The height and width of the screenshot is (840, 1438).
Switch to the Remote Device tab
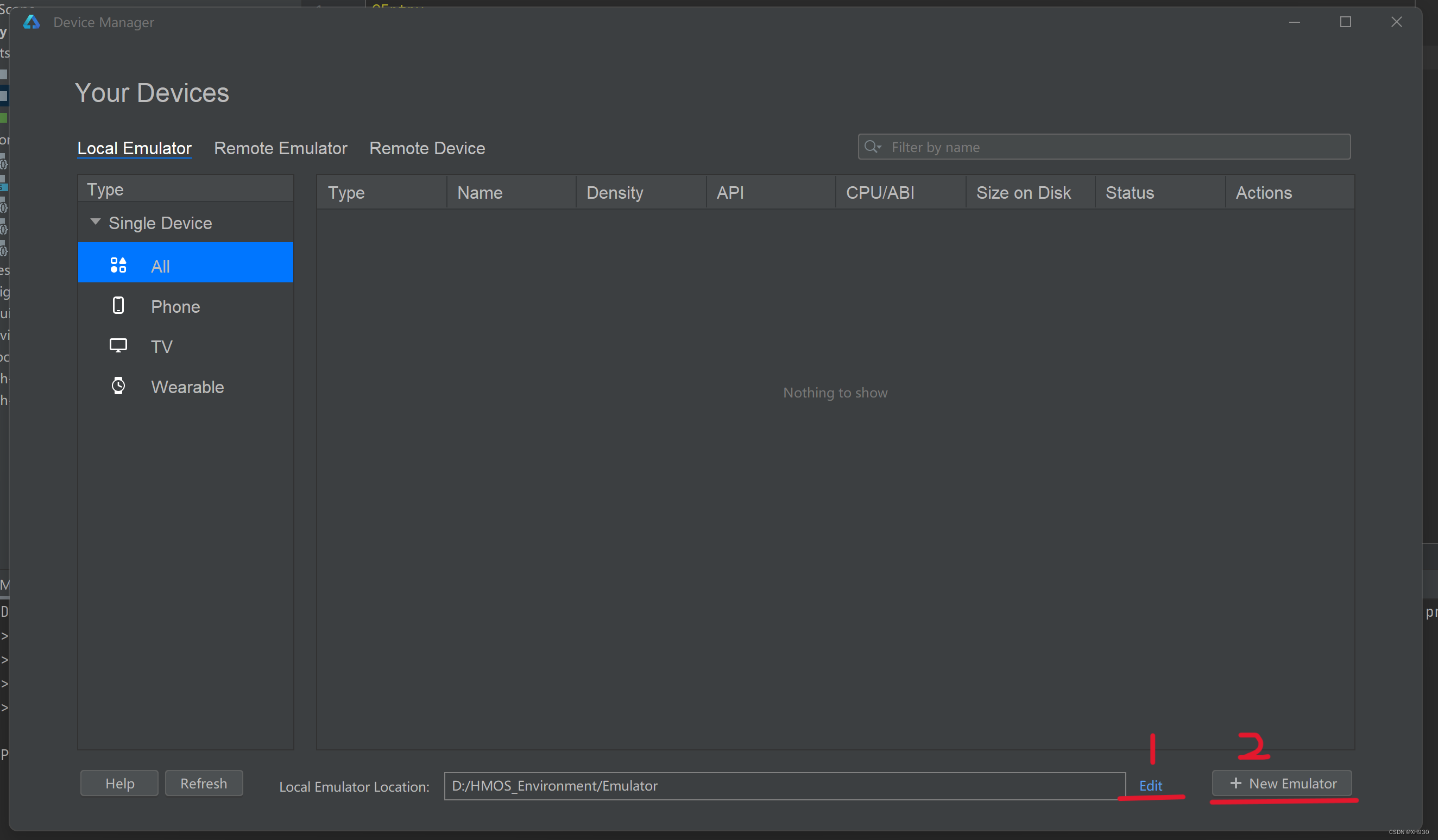pos(427,148)
